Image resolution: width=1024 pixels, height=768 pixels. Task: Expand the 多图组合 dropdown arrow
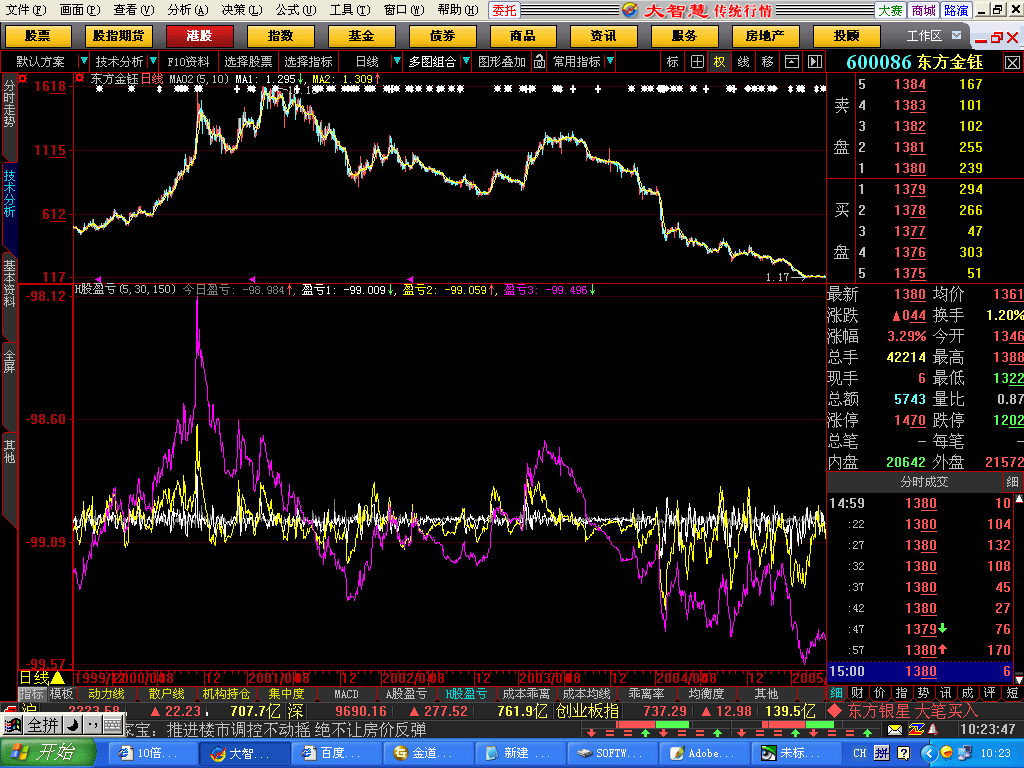466,61
